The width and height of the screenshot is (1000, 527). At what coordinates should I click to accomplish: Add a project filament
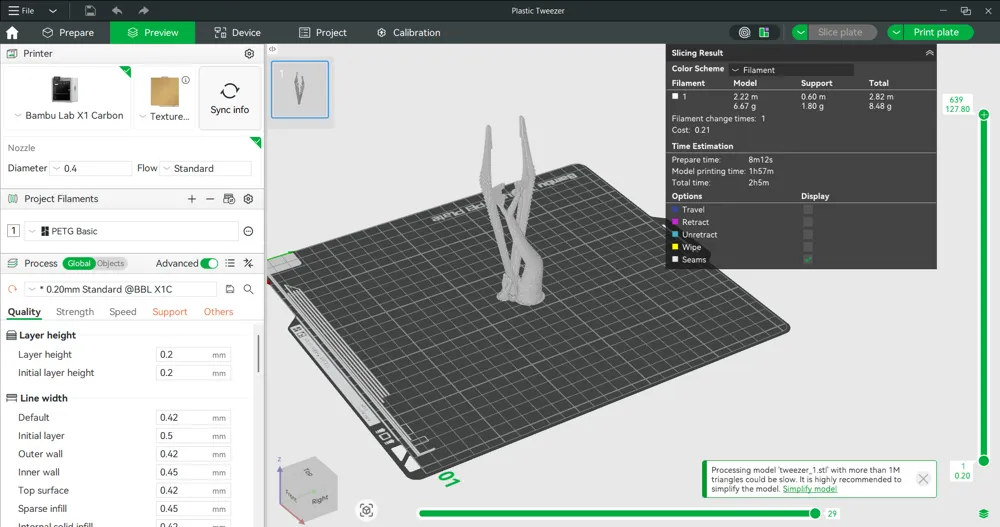192,199
